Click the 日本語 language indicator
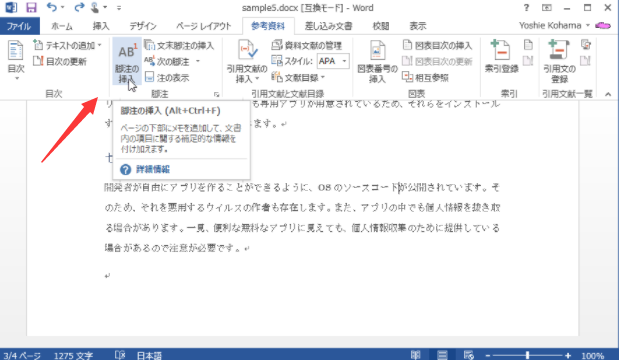Screen dimensions: 619x360 pos(149,355)
